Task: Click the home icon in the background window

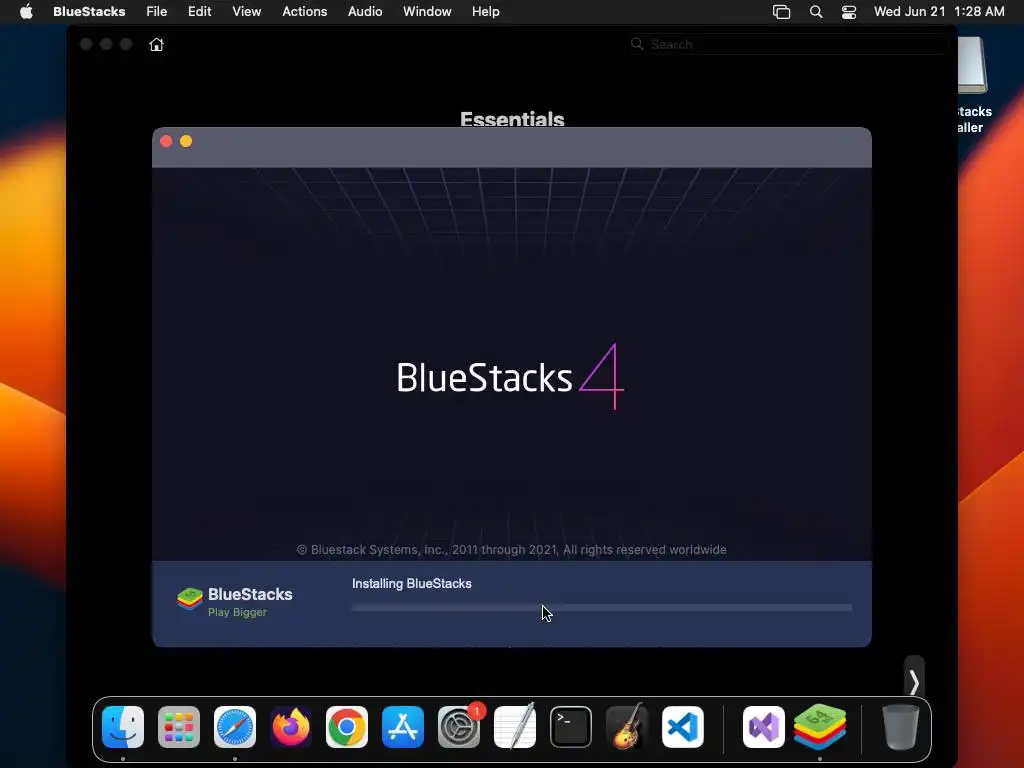Action: point(156,44)
